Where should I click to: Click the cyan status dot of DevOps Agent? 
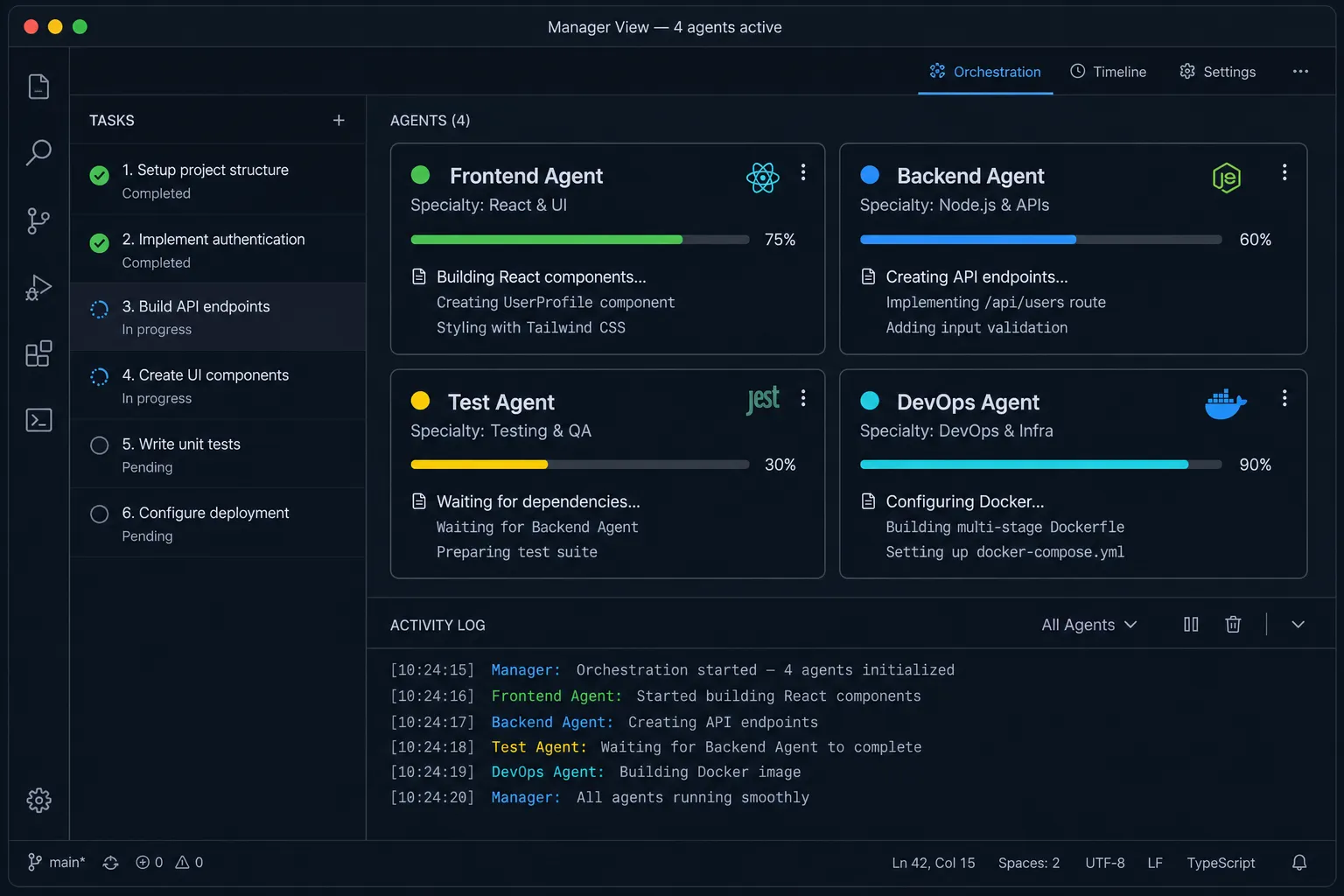(x=870, y=401)
